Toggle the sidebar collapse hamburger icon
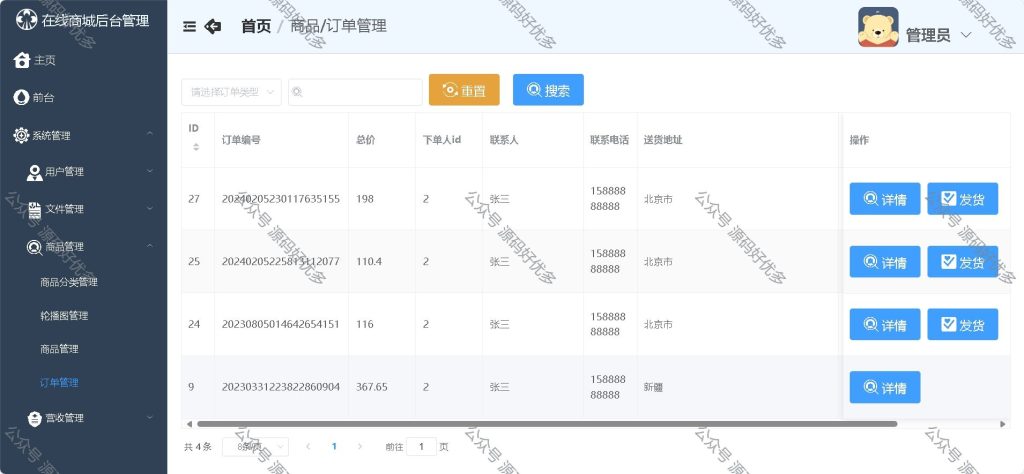Image resolution: width=1024 pixels, height=474 pixels. pyautogui.click(x=189, y=27)
